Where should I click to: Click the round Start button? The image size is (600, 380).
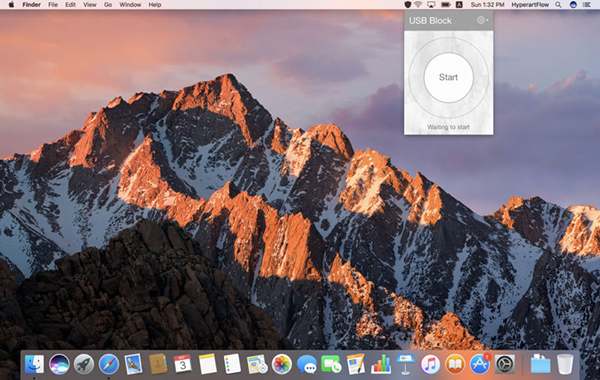point(448,77)
